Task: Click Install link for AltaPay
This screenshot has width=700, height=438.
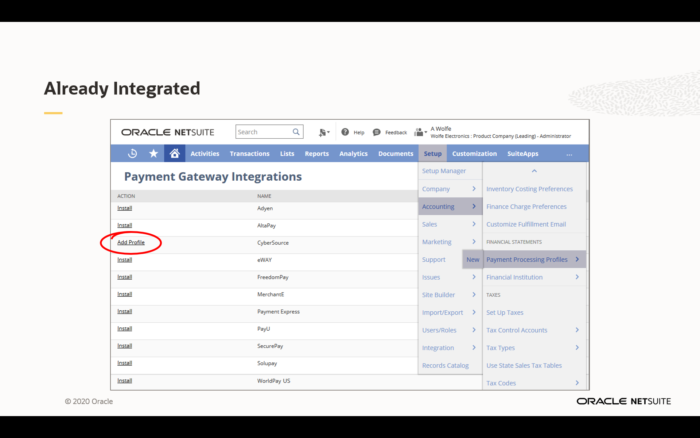Action: coord(125,225)
